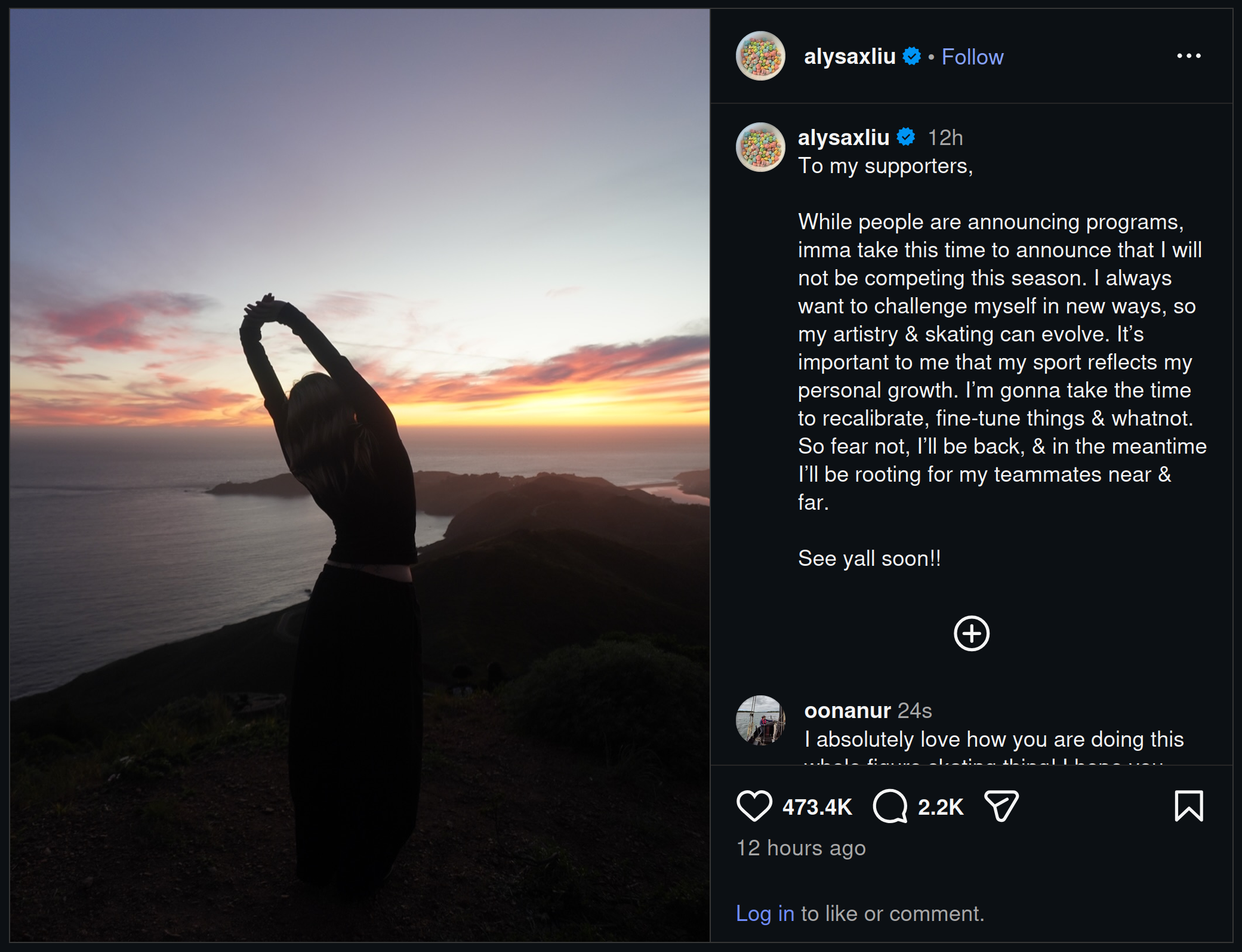Open the three-dot more options menu
Image resolution: width=1242 pixels, height=952 pixels.
point(1188,56)
